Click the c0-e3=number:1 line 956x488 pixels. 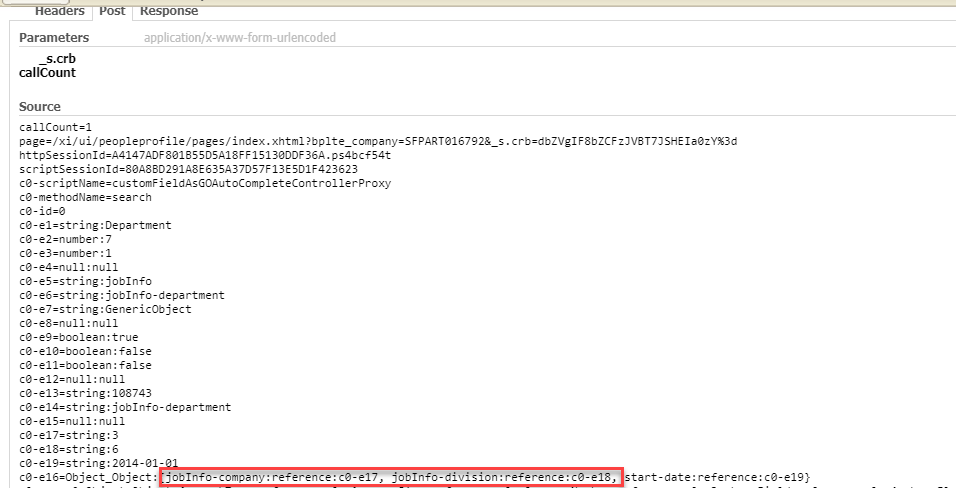pos(65,253)
